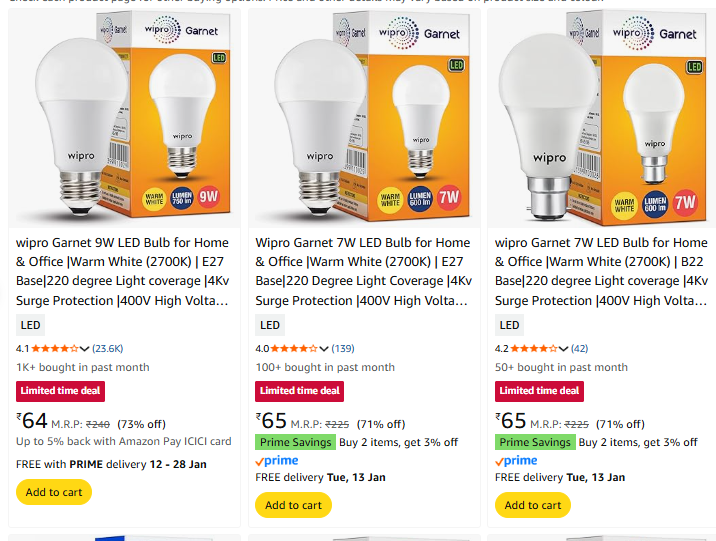The height and width of the screenshot is (541, 716).
Task: View the 23.6K reviews for 9W bulb
Action: tap(108, 349)
